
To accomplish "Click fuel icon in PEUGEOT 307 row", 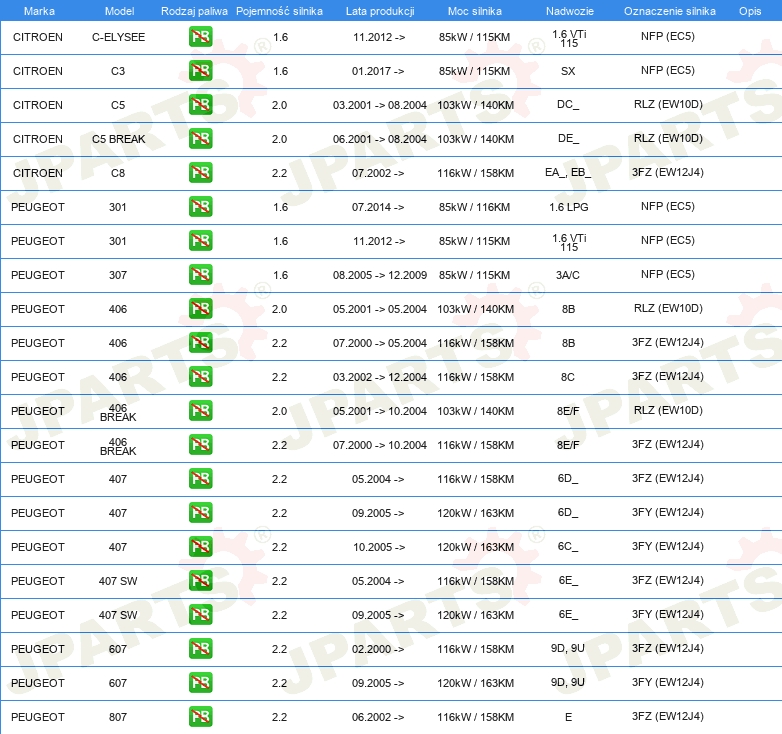I will point(200,275).
